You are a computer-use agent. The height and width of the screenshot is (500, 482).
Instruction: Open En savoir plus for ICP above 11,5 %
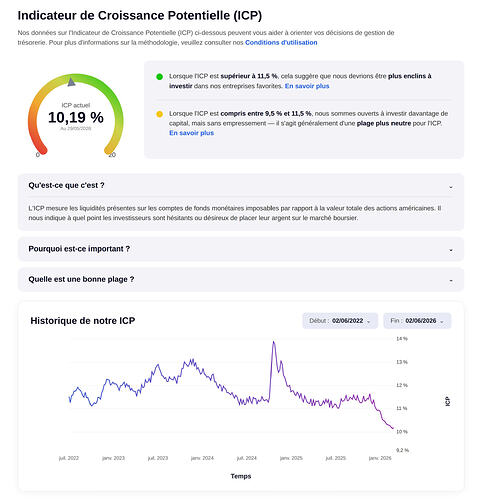click(x=307, y=86)
